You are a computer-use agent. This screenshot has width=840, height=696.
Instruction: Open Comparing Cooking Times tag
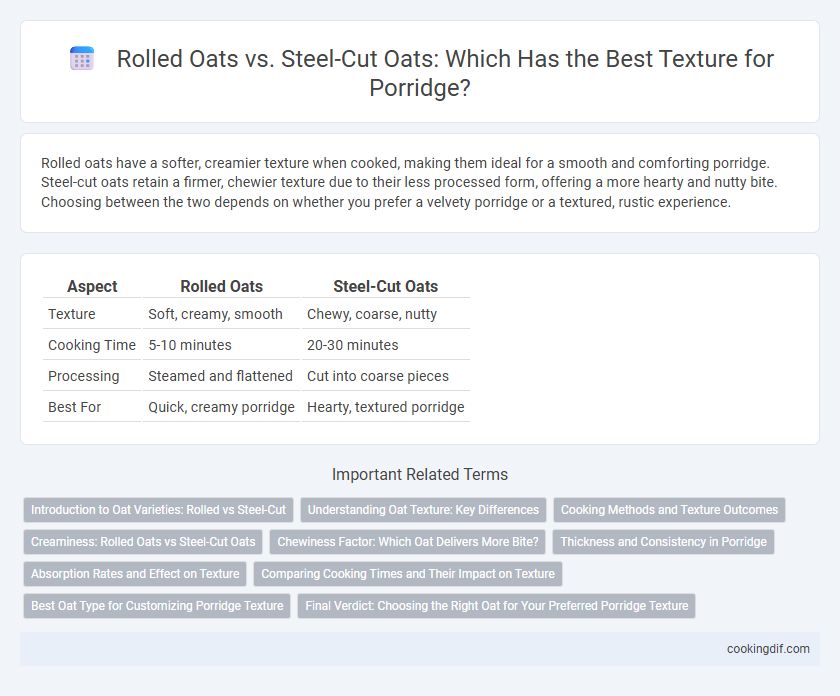(x=408, y=574)
